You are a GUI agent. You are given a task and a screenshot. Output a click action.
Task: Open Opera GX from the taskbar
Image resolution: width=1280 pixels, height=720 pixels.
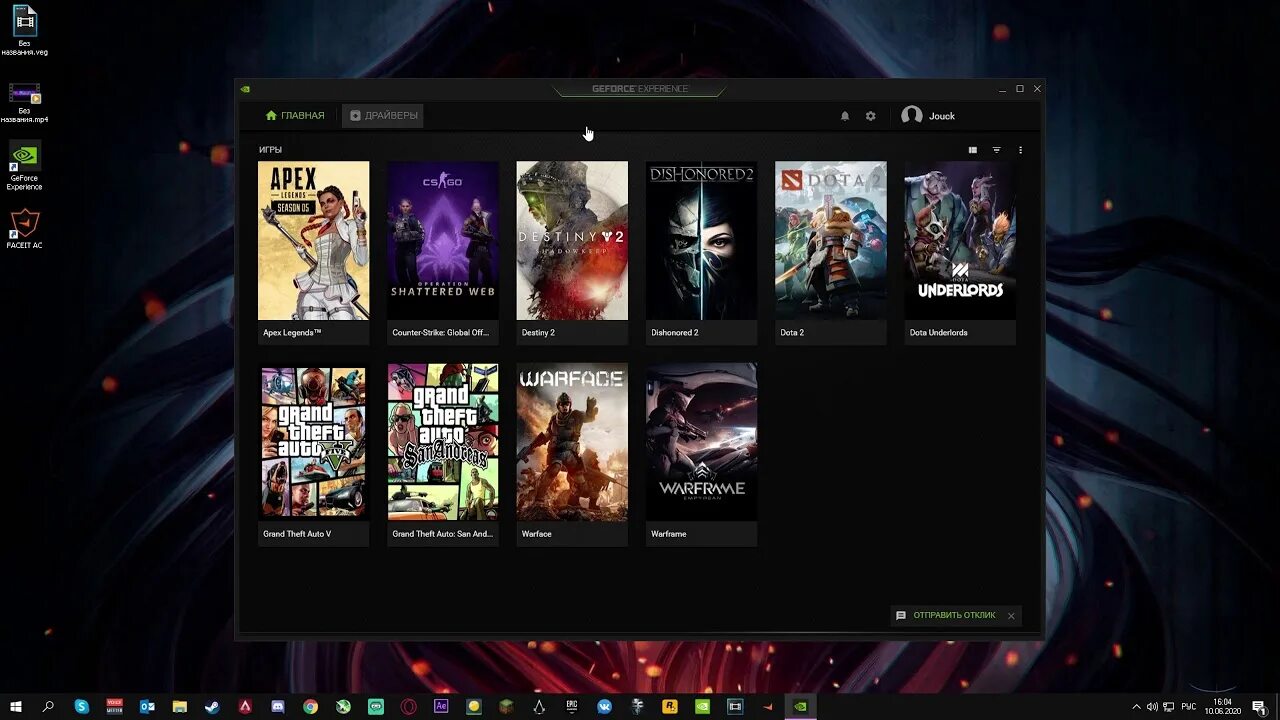coord(408,706)
